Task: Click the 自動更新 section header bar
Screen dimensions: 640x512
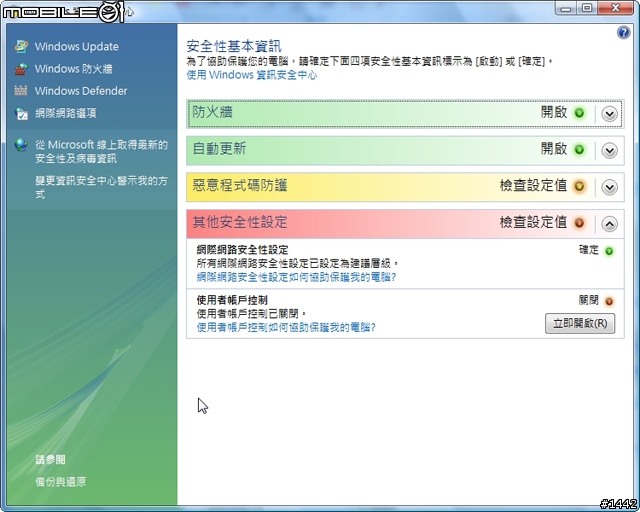Action: point(405,151)
